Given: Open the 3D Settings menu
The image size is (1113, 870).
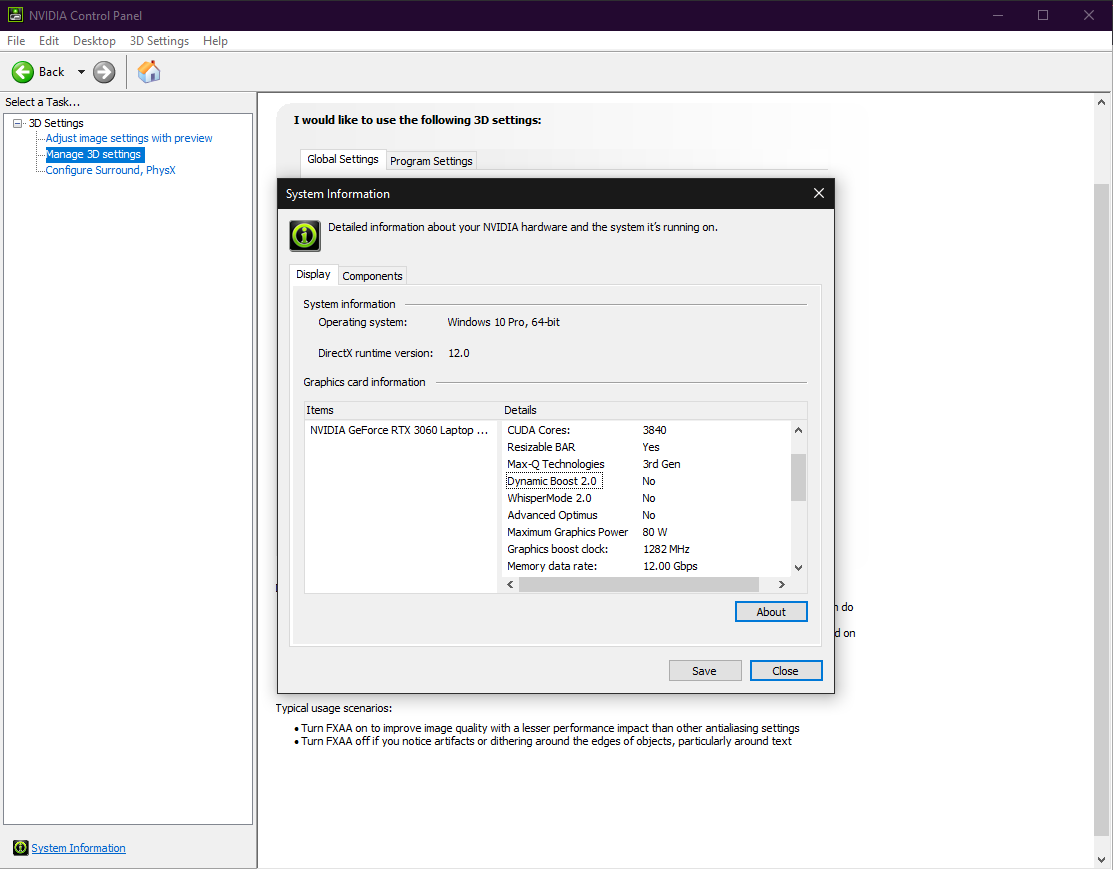Looking at the screenshot, I should [x=159, y=41].
